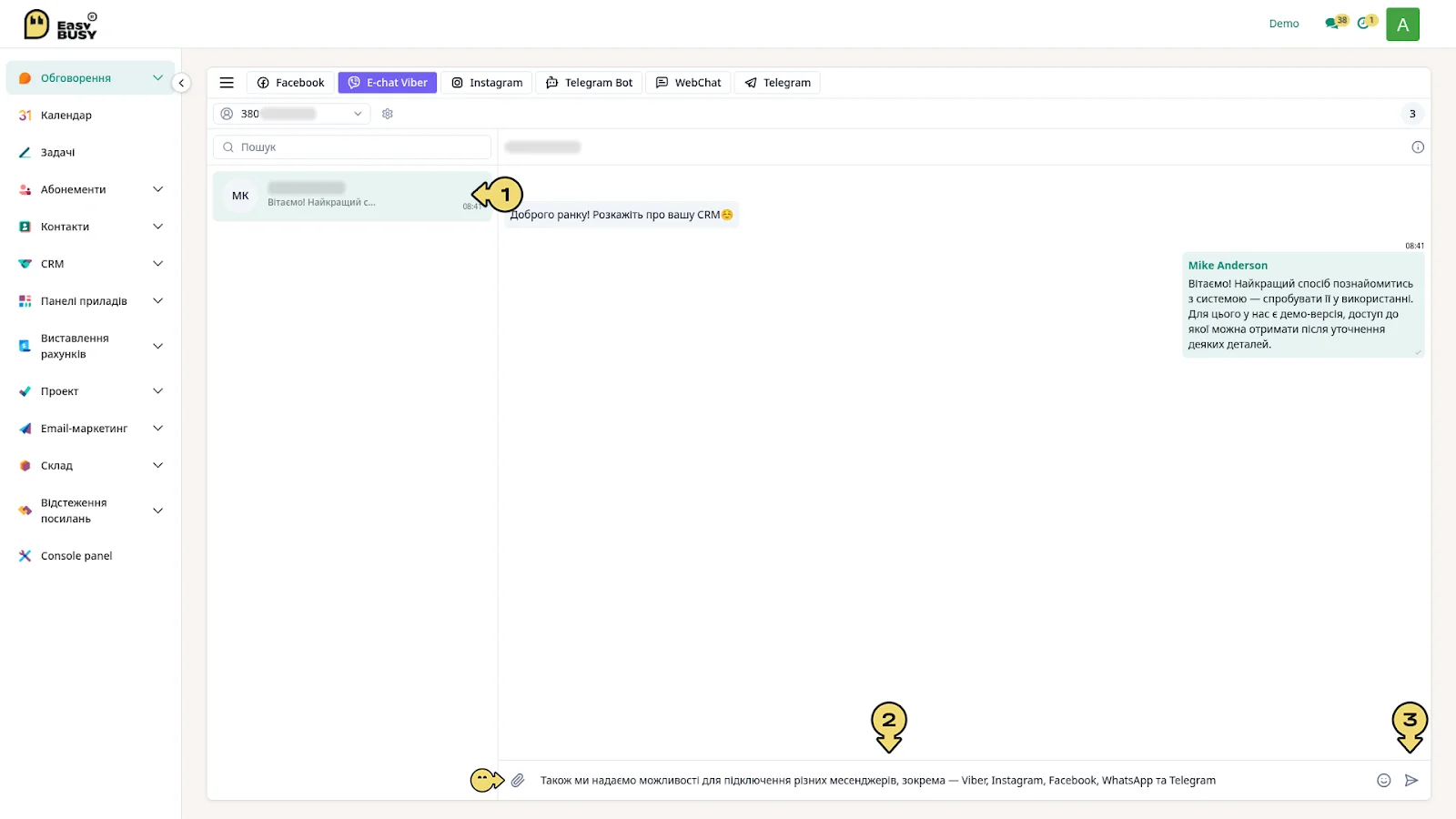This screenshot has height=819, width=1456.
Task: Open the MK conversation in the list
Action: (352, 197)
